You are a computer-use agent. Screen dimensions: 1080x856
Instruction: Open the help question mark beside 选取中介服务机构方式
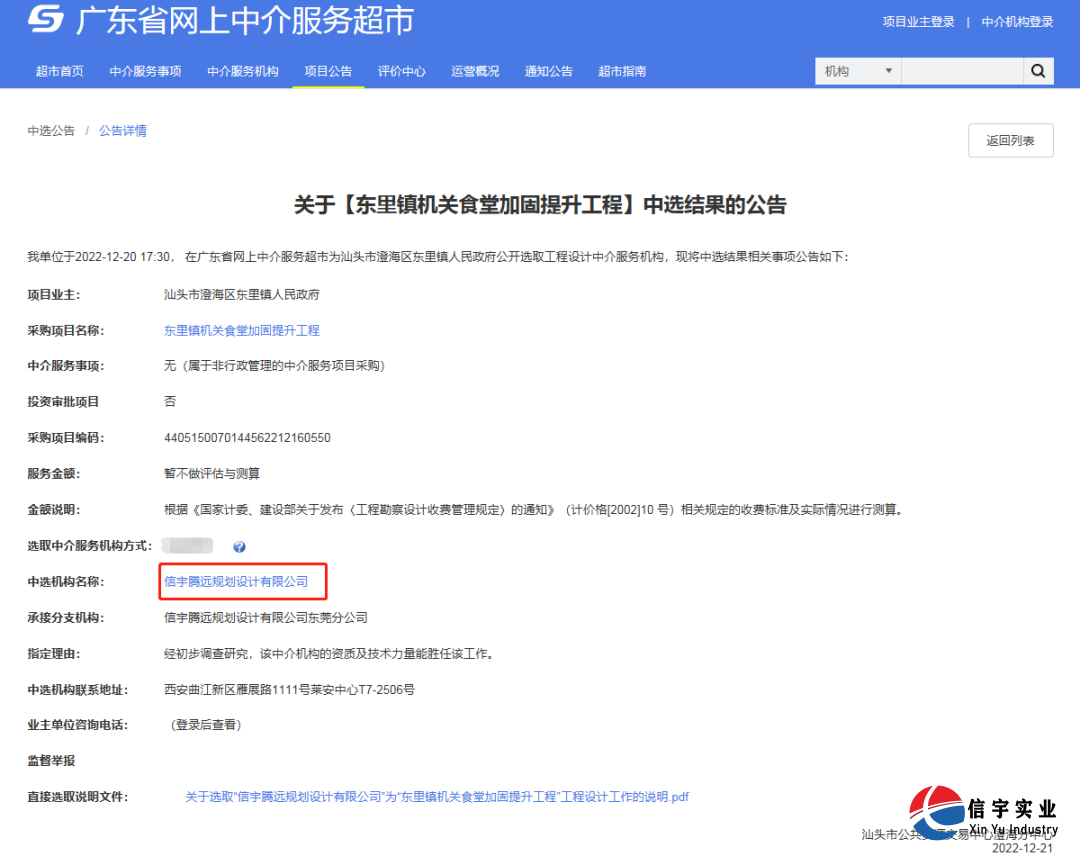coord(237,546)
